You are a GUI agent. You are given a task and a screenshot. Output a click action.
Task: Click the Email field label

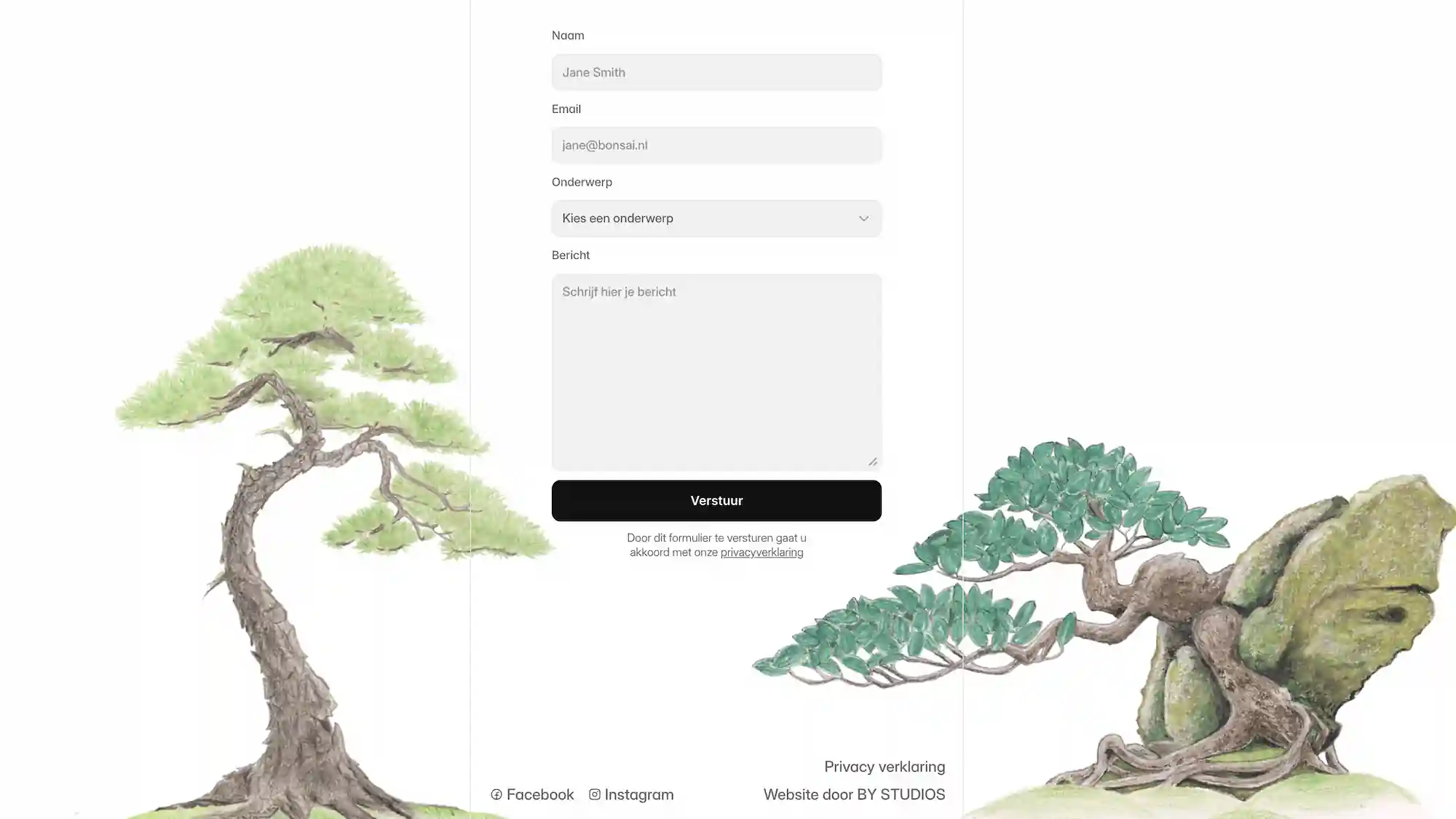click(566, 109)
